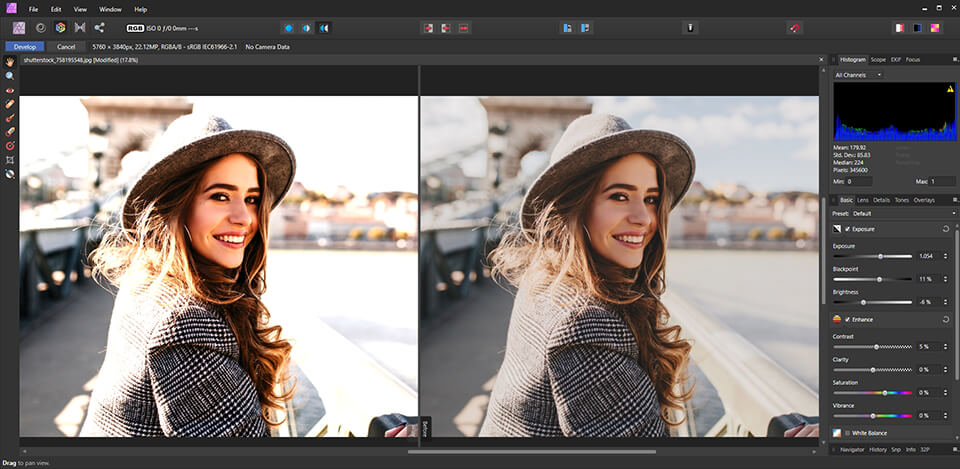Viewport: 960px width, 469px height.
Task: Toggle the clipped tones indicator icon
Action: [x=935, y=28]
